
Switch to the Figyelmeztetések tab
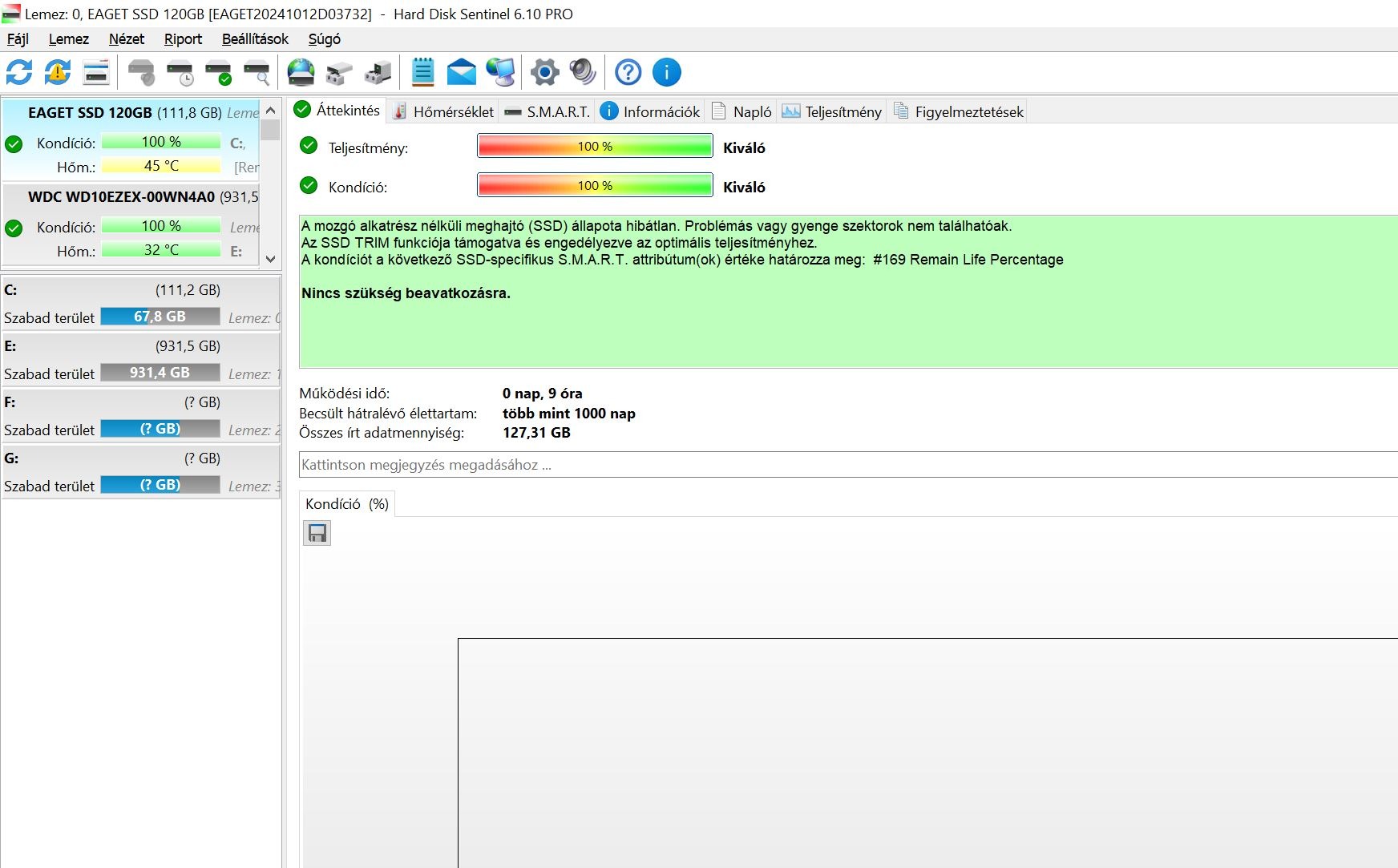point(959,111)
